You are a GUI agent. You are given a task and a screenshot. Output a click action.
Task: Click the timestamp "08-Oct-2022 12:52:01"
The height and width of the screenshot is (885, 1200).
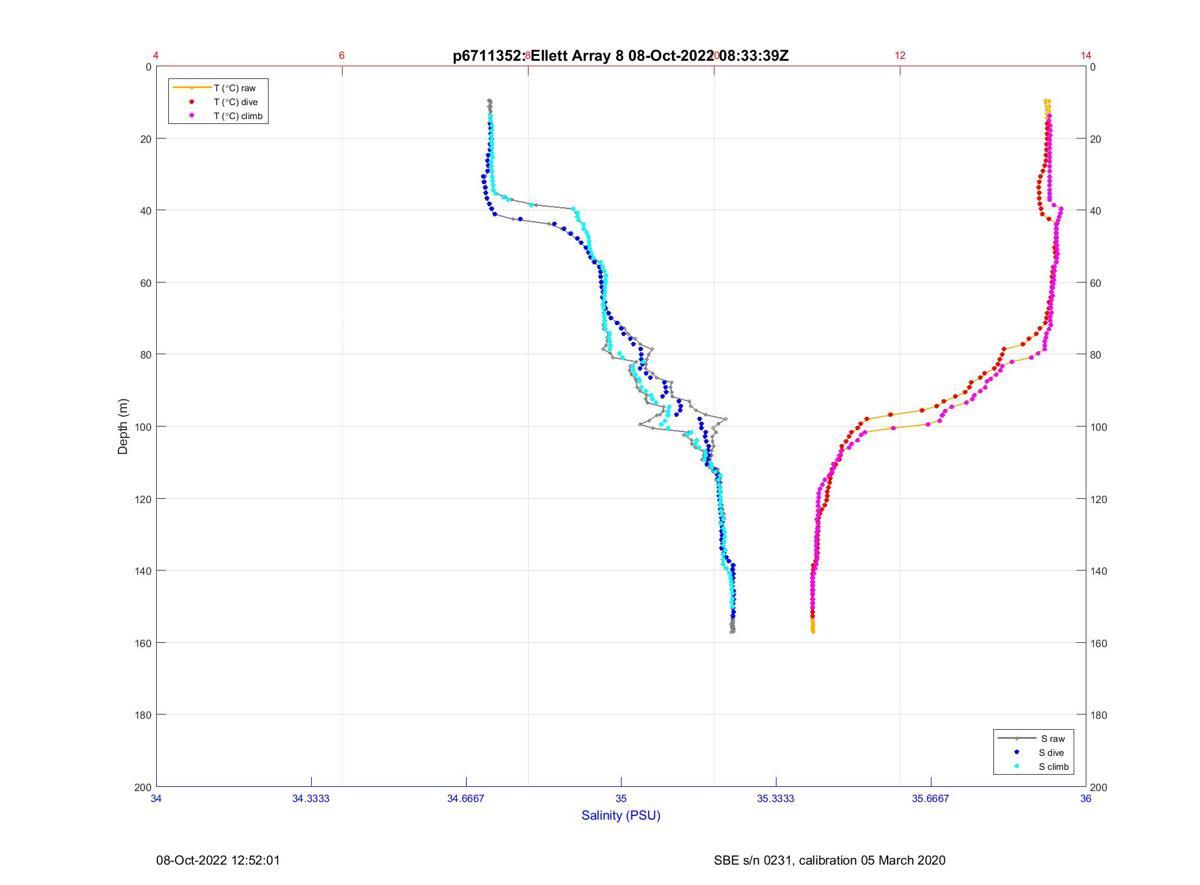coord(218,860)
